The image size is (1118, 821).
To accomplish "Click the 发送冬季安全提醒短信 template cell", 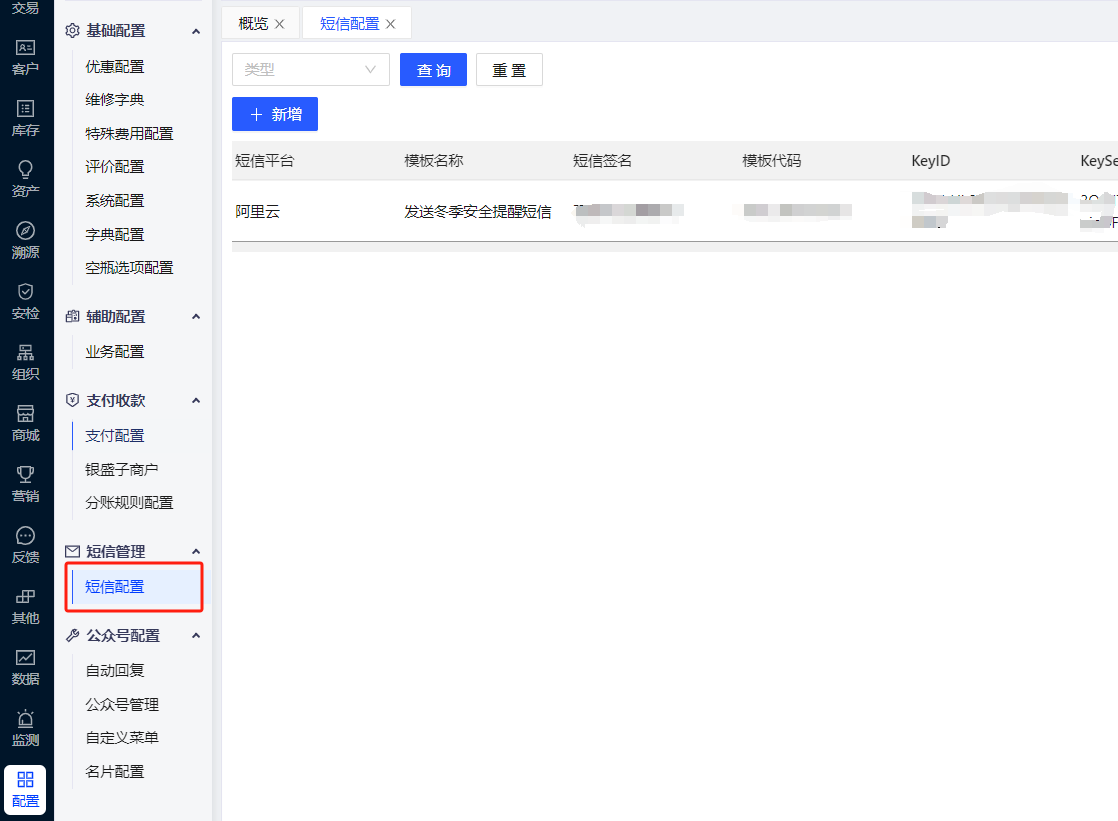I will click(478, 211).
